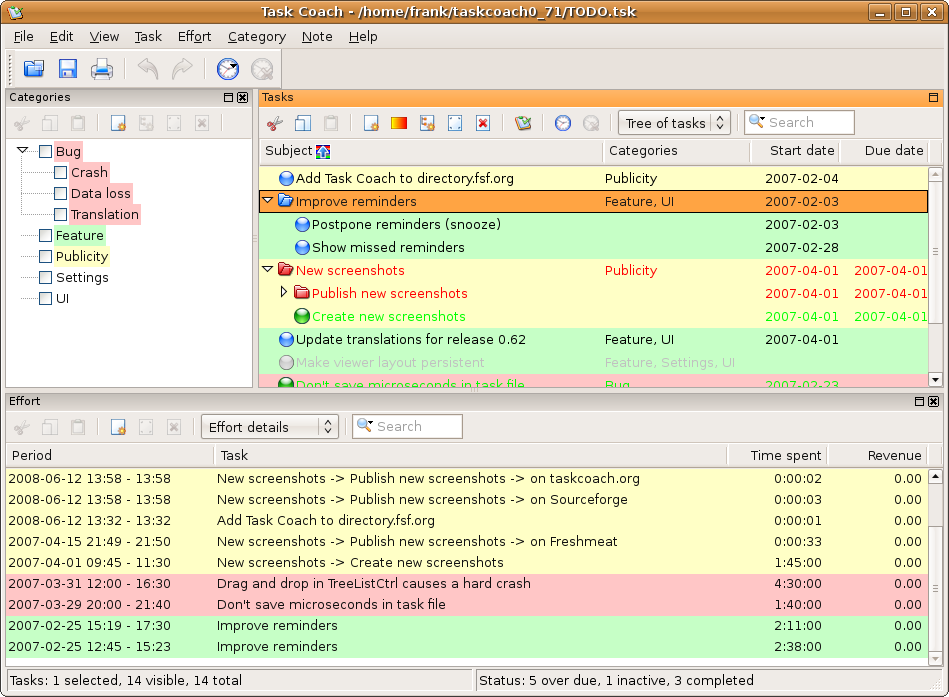Expand the Publish new screenshots task
The image size is (949, 697).
tap(284, 293)
